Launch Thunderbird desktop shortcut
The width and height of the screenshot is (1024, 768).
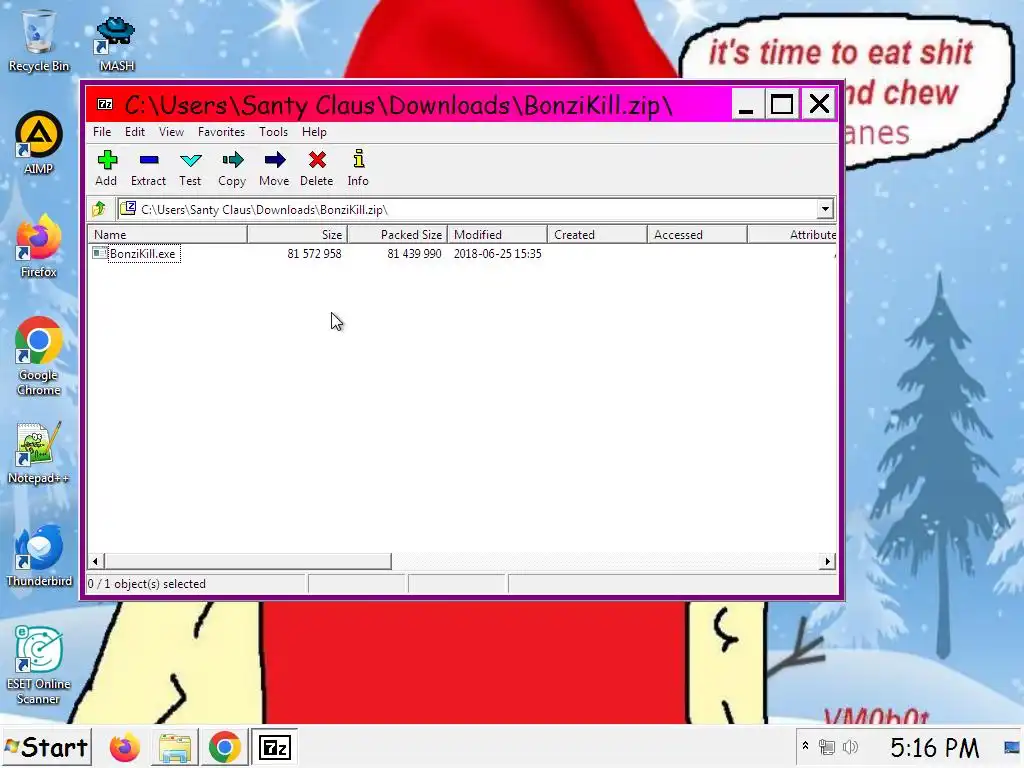pyautogui.click(x=39, y=556)
